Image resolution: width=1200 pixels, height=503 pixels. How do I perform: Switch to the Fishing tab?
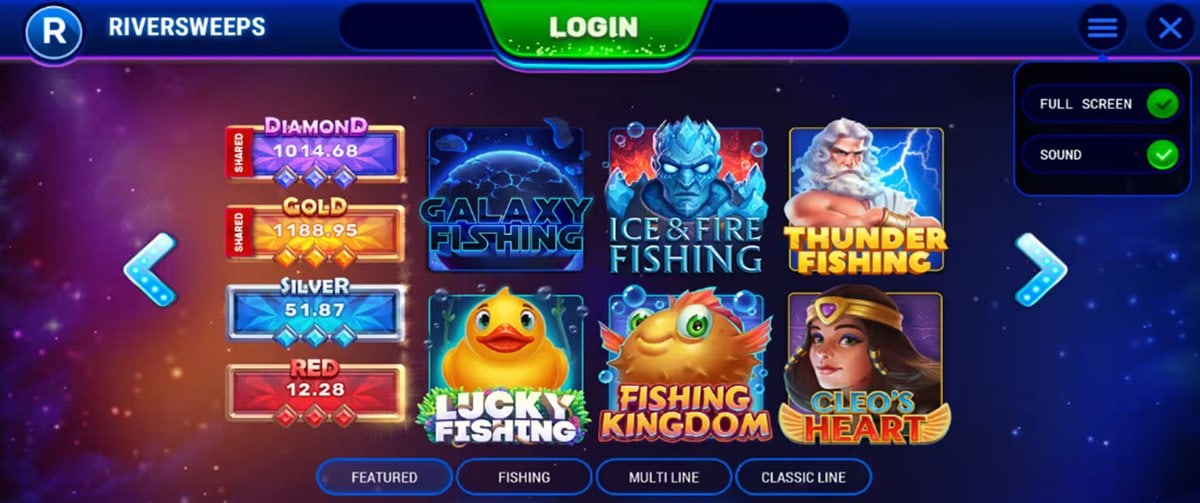coord(524,477)
